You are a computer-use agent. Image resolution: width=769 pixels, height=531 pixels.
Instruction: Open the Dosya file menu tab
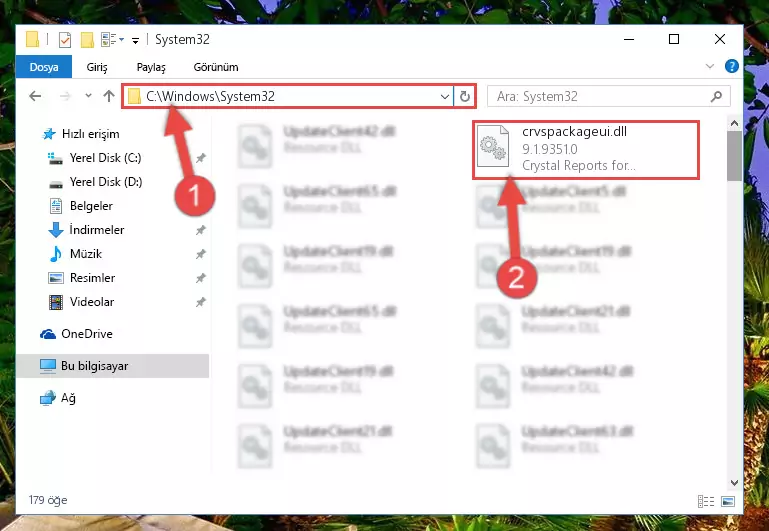[44, 67]
